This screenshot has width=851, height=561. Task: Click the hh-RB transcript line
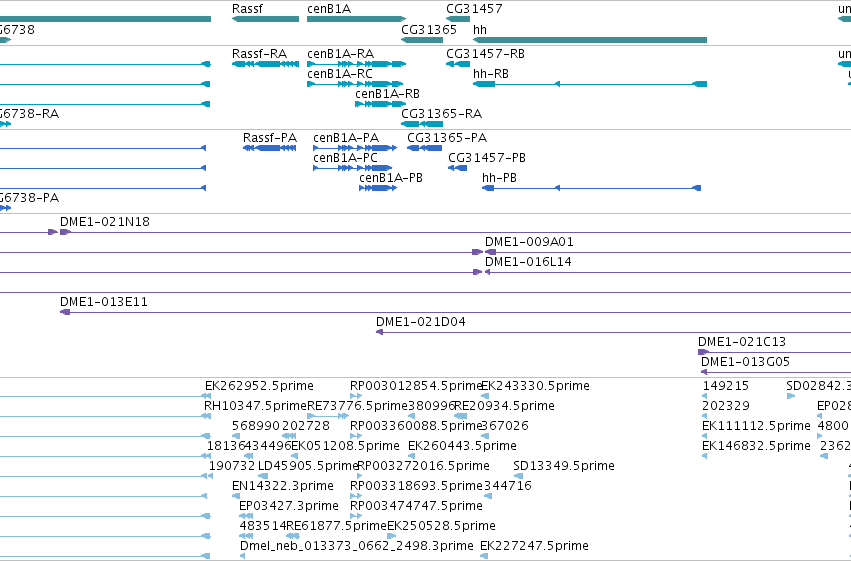click(x=590, y=84)
